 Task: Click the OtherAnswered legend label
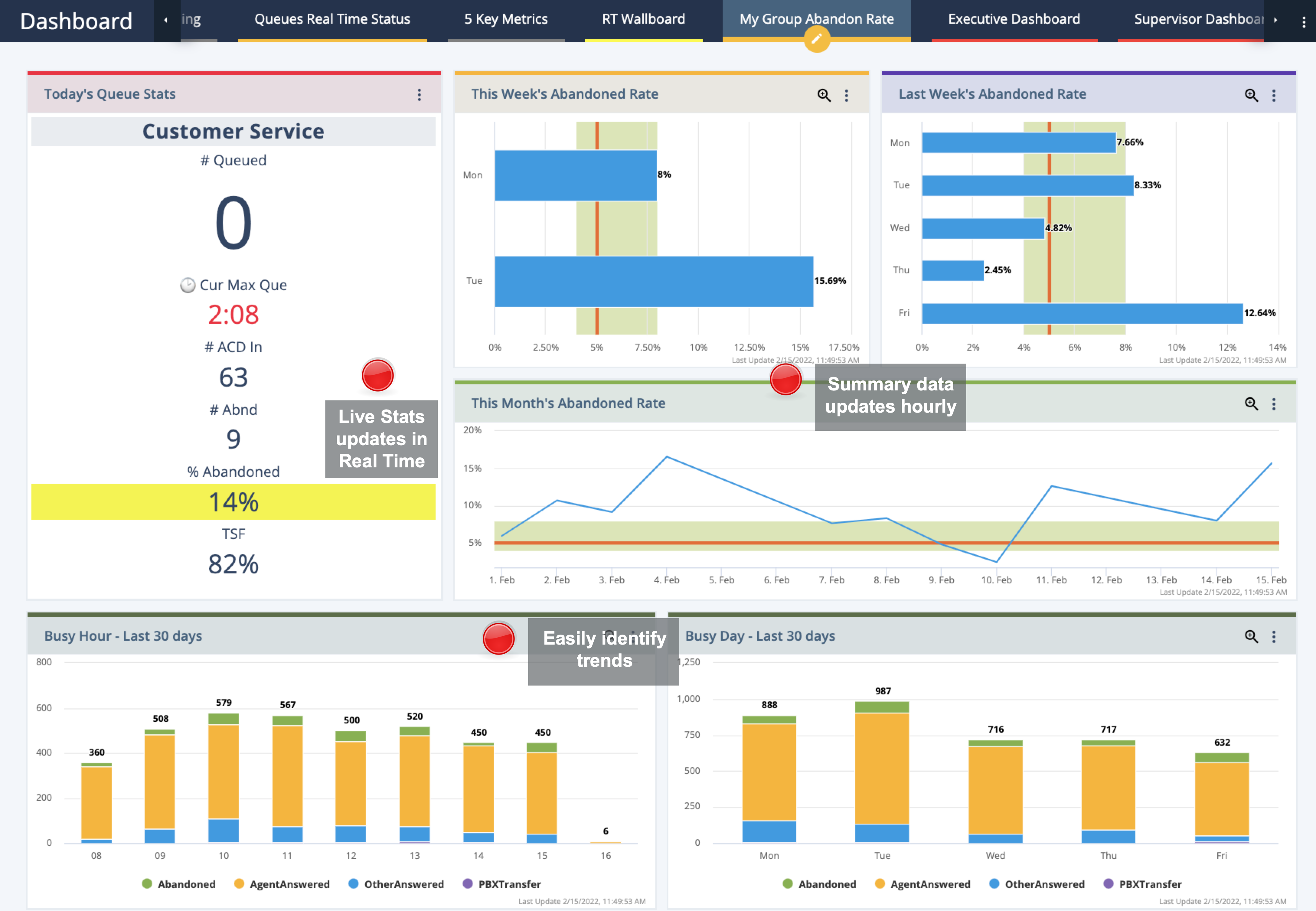(405, 883)
